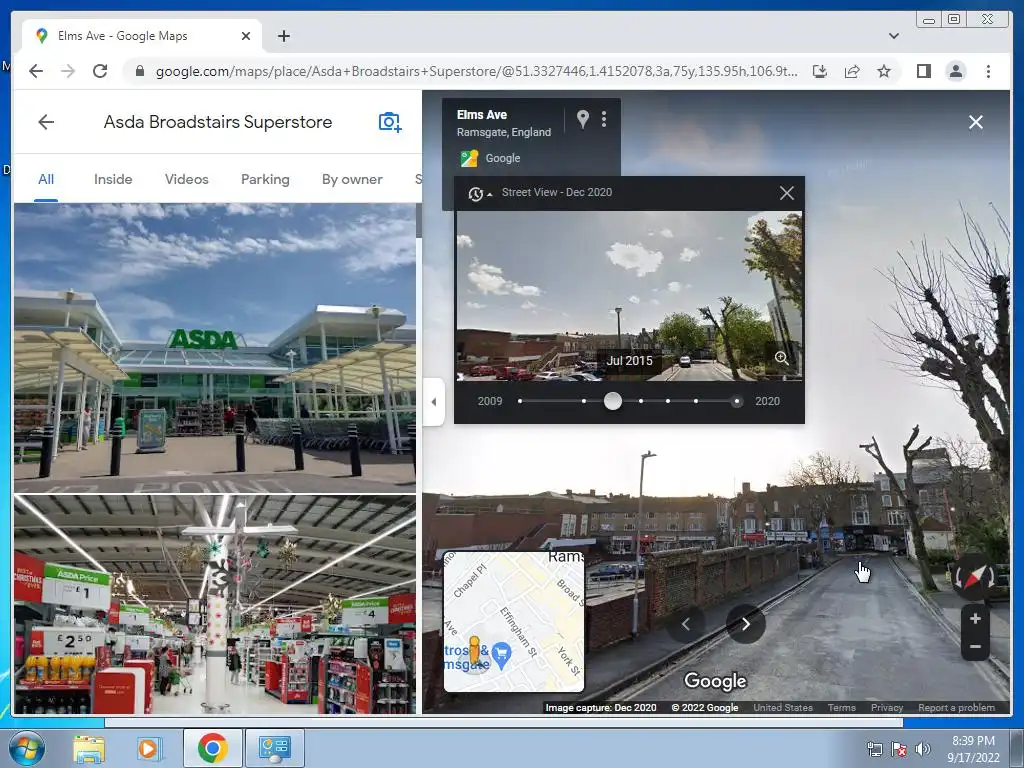Click the Street View minimap
The image size is (1024, 768).
click(514, 621)
